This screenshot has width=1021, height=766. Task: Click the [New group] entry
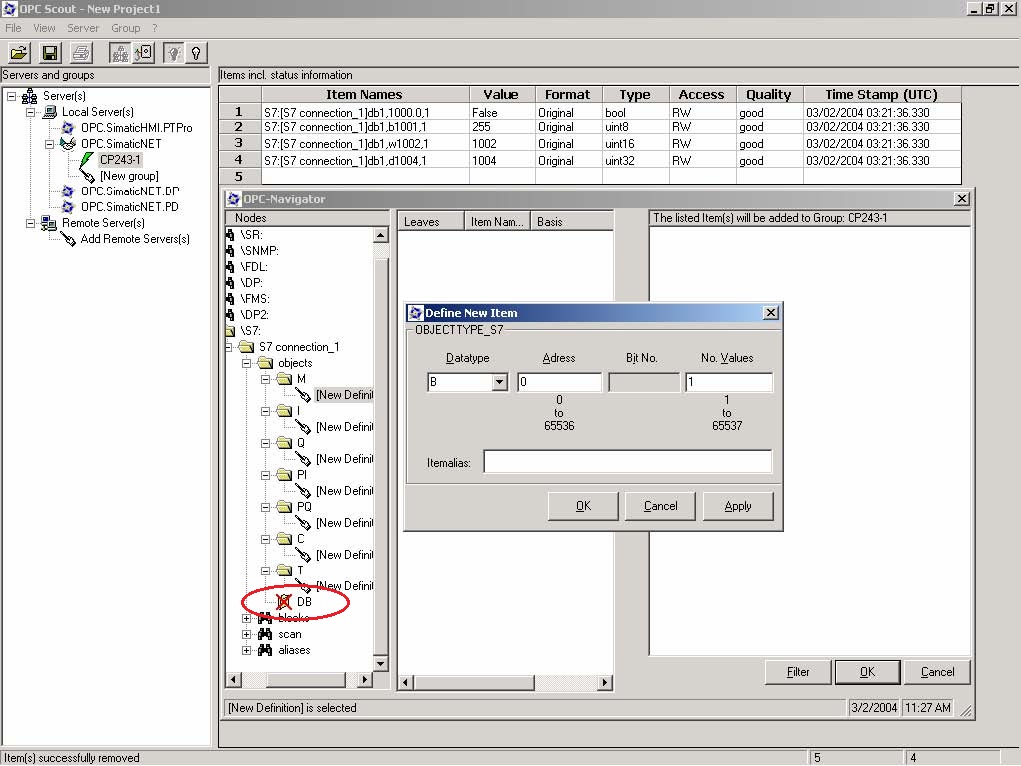tap(129, 176)
